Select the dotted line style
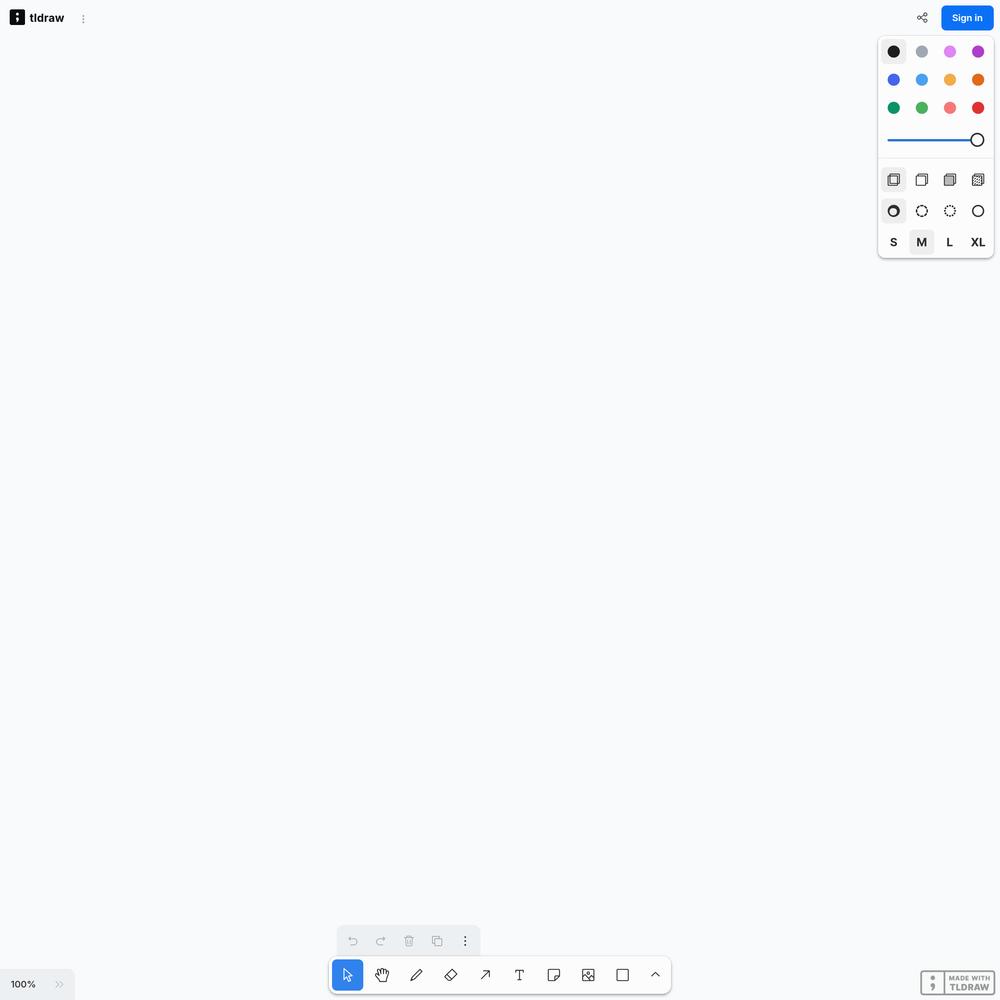The width and height of the screenshot is (1000, 1000). click(x=950, y=211)
